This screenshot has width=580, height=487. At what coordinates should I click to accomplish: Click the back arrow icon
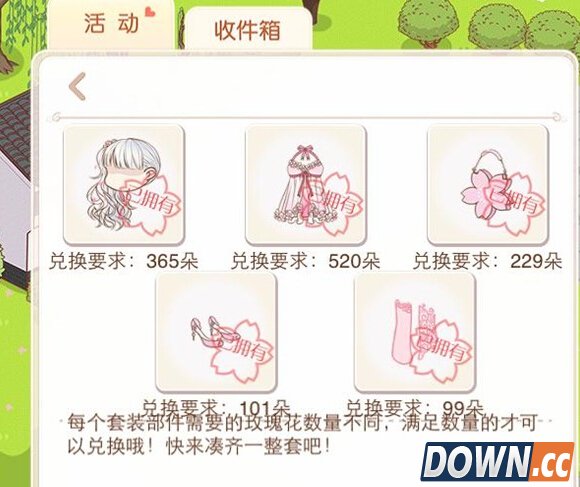(x=78, y=87)
